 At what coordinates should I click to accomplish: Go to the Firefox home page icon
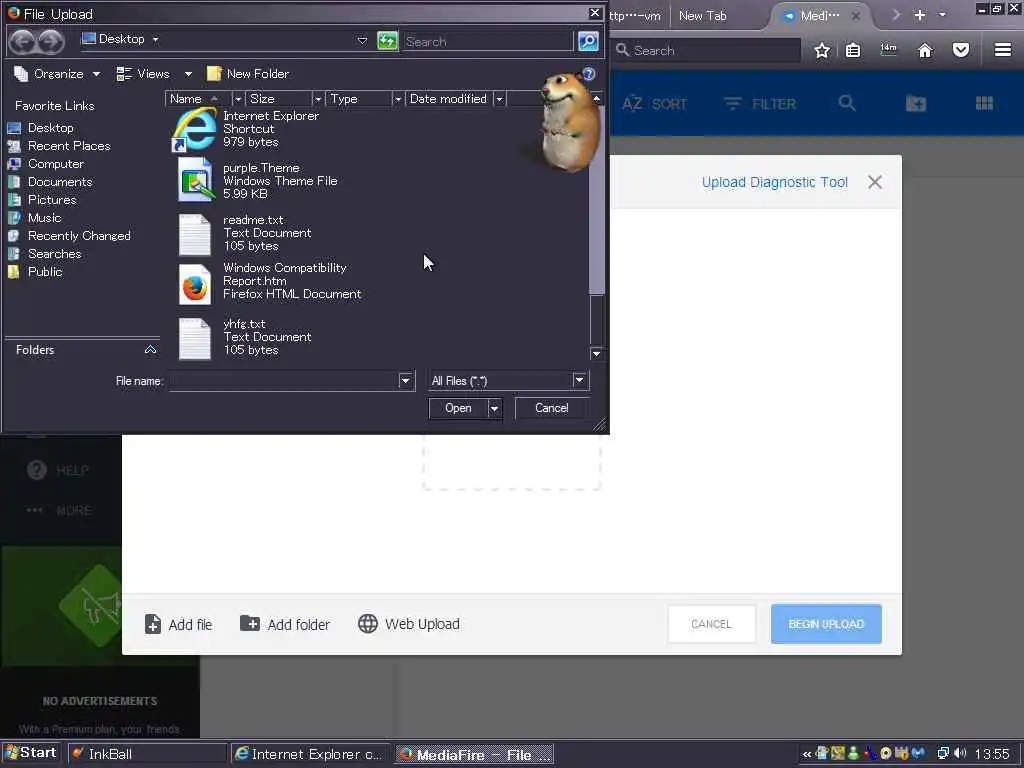coord(925,50)
